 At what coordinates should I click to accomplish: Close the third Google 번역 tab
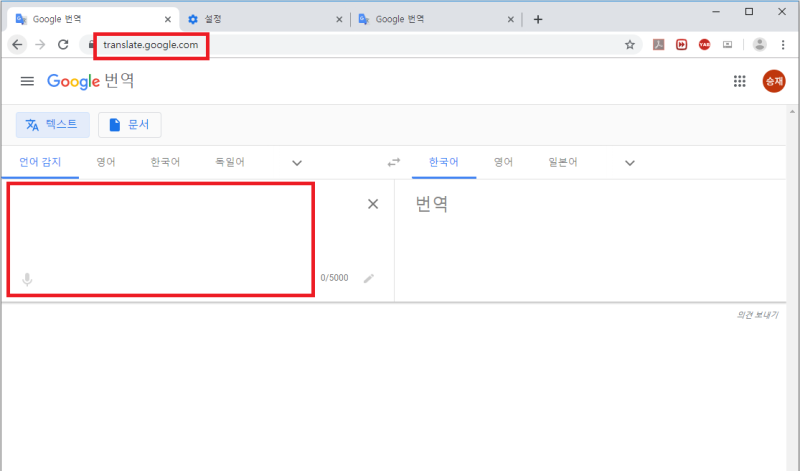(x=510, y=19)
